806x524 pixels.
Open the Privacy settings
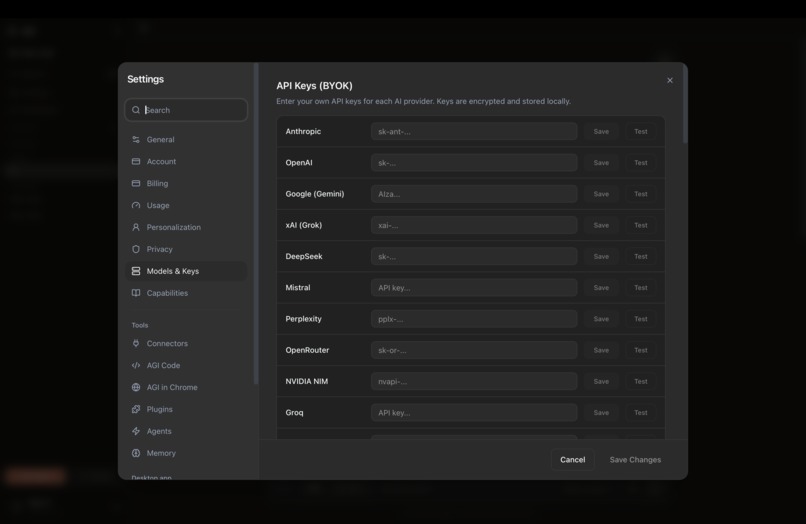point(186,249)
